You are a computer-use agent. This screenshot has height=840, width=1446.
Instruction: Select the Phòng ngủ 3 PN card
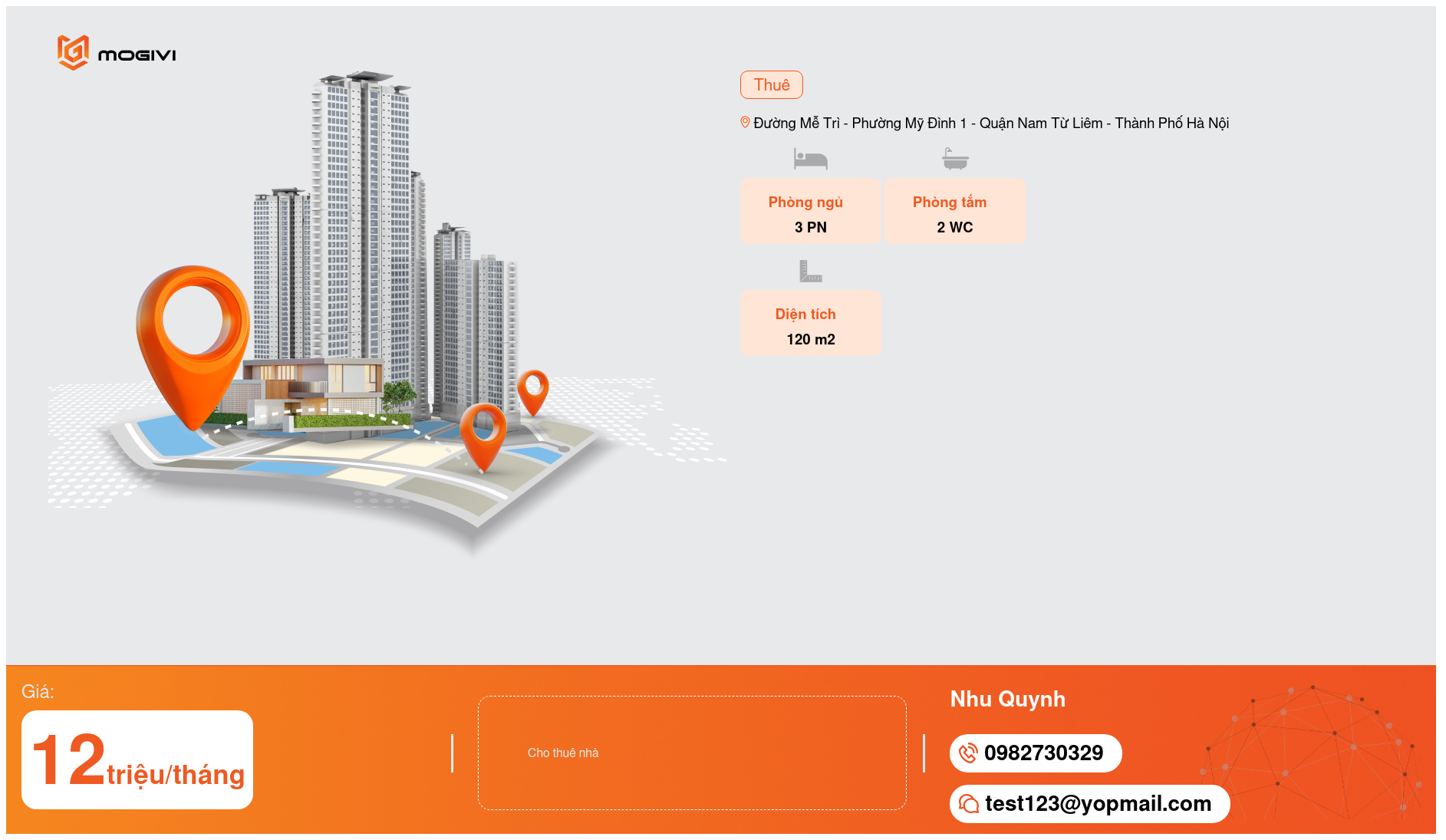pyautogui.click(x=810, y=212)
